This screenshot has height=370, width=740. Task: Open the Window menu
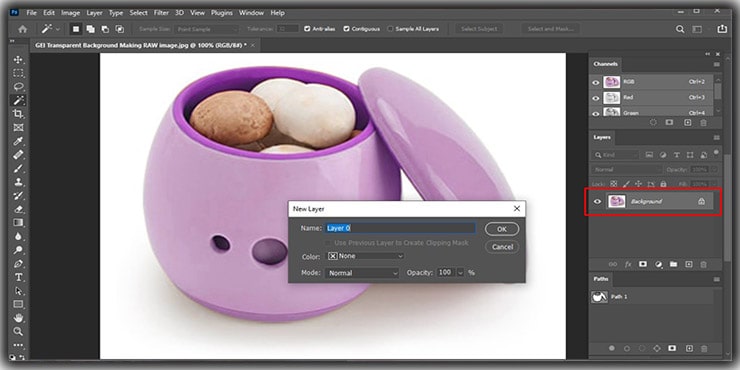click(x=251, y=13)
